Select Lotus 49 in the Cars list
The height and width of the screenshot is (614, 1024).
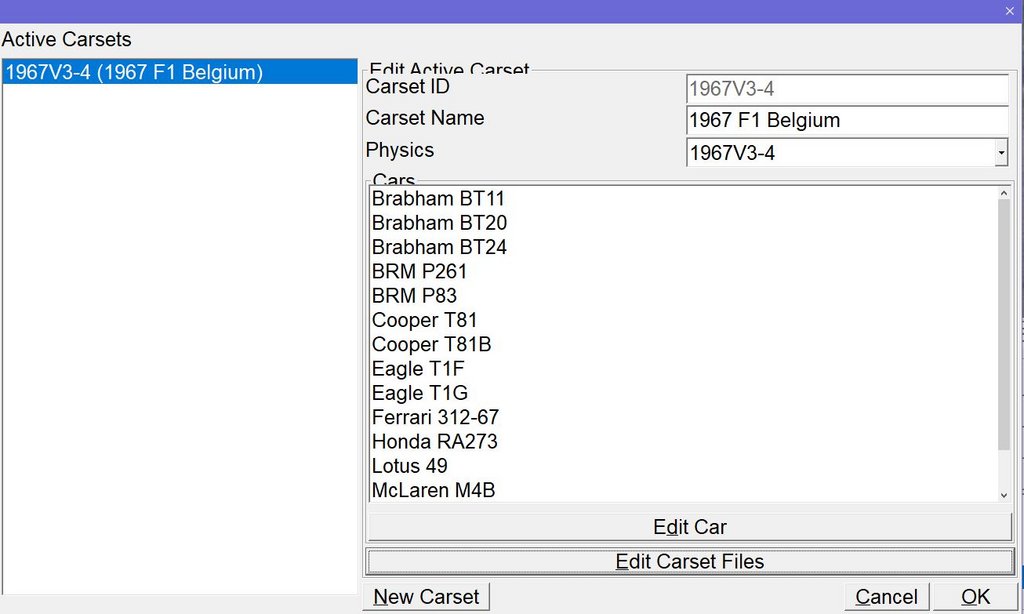tap(683, 466)
